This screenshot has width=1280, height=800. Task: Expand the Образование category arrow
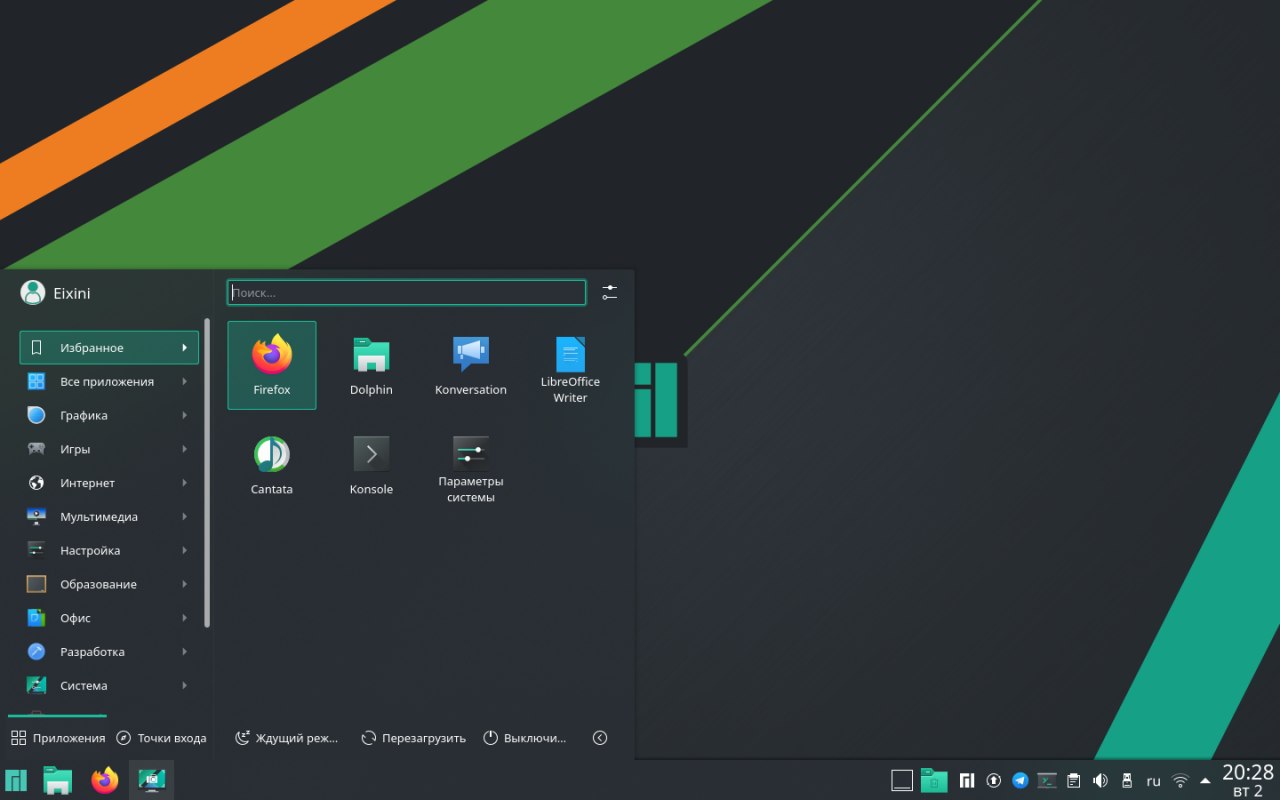pos(185,584)
